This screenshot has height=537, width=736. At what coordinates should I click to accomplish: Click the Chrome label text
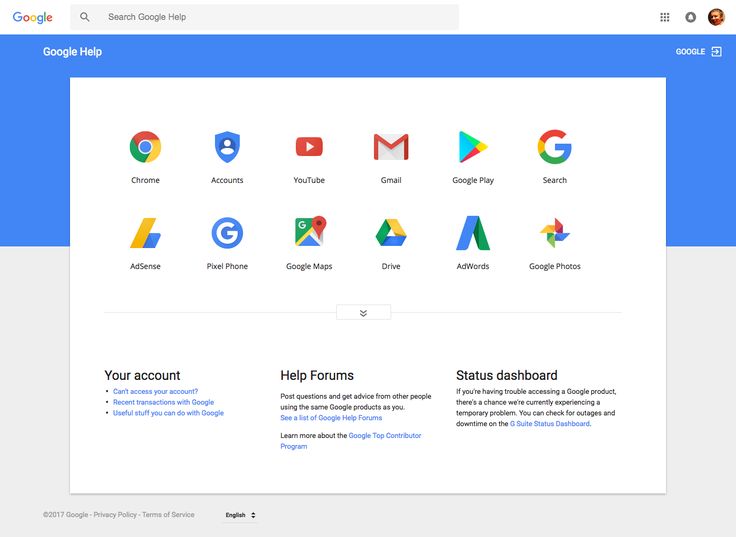(x=145, y=180)
